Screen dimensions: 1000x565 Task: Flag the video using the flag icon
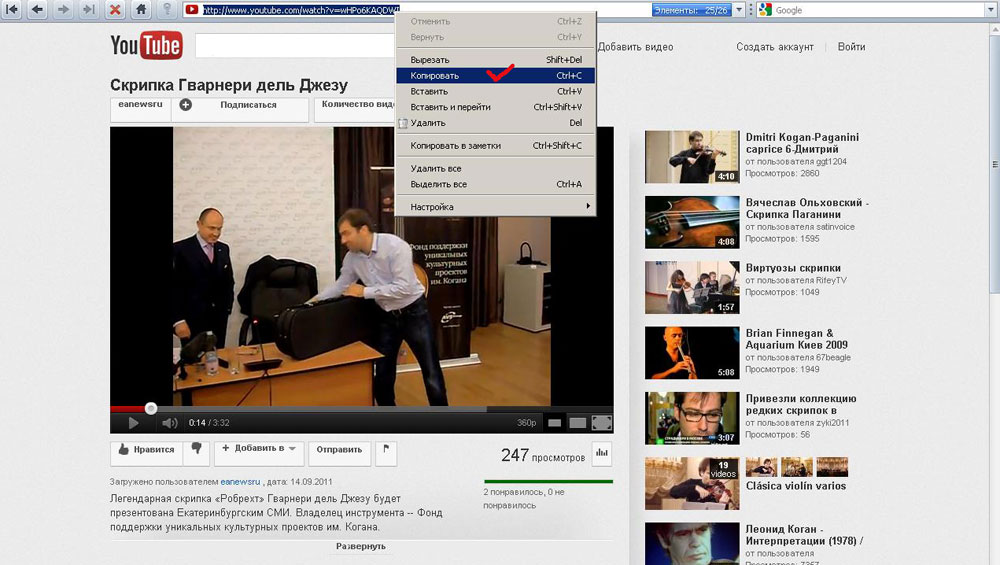(386, 450)
